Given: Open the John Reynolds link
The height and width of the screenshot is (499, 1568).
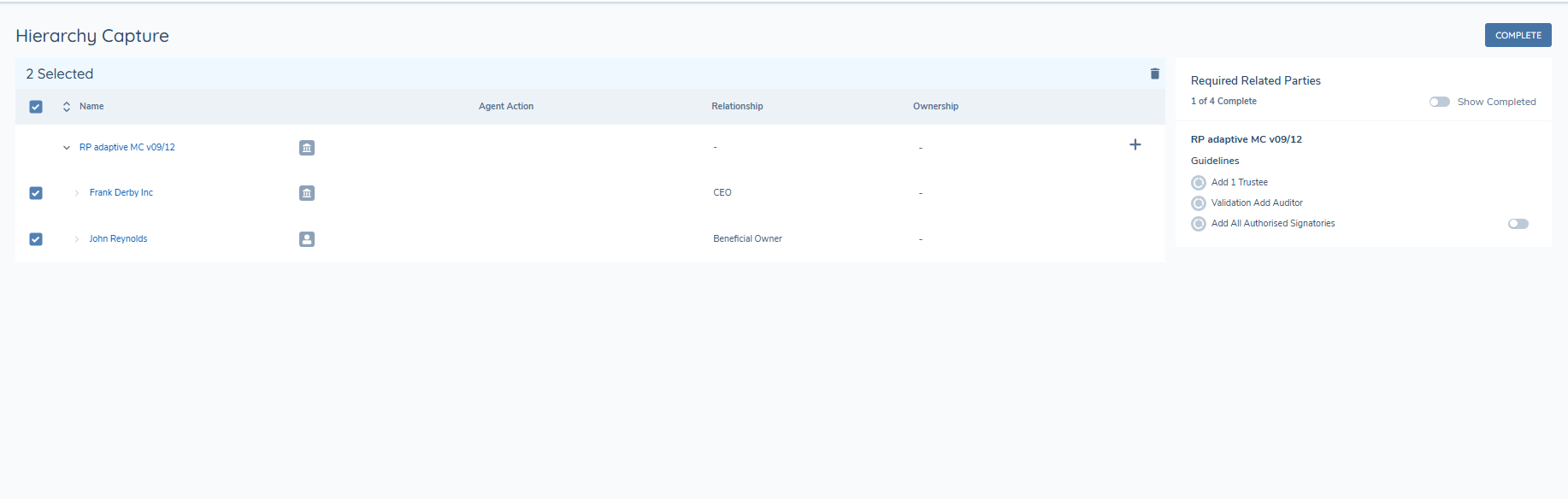Looking at the screenshot, I should coord(118,239).
